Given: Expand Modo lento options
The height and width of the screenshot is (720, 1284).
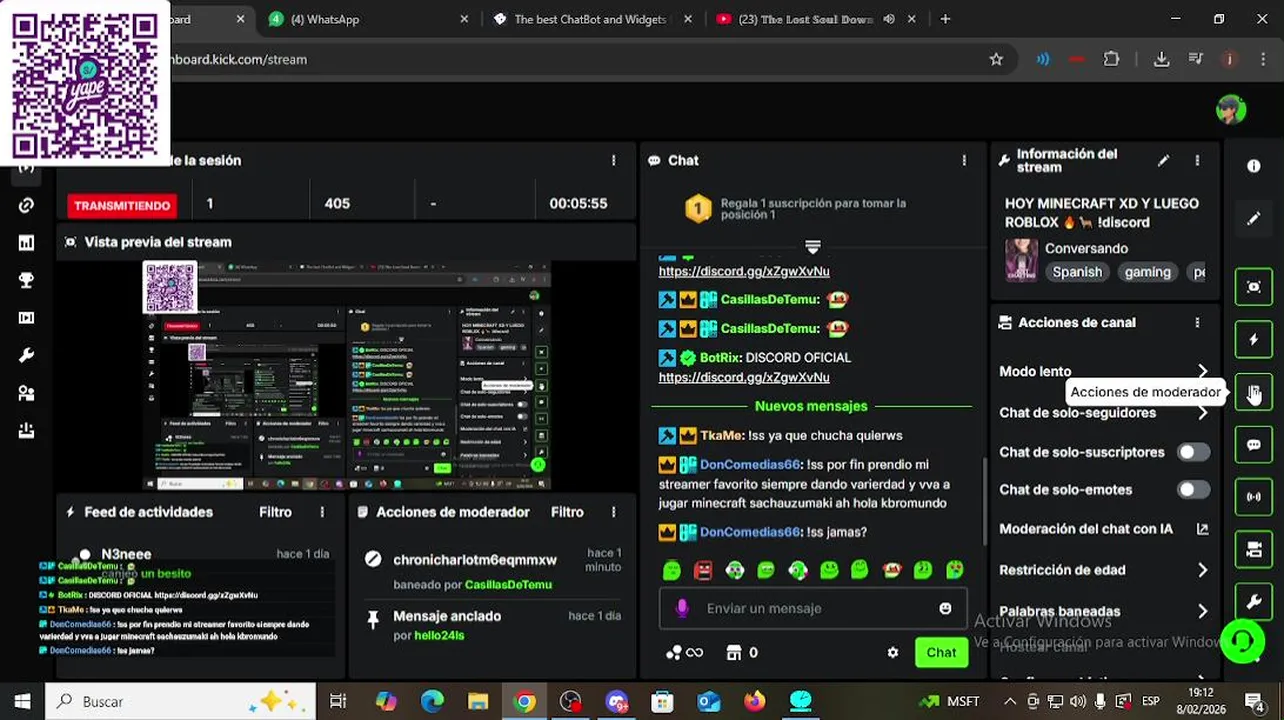Looking at the screenshot, I should pyautogui.click(x=1202, y=371).
